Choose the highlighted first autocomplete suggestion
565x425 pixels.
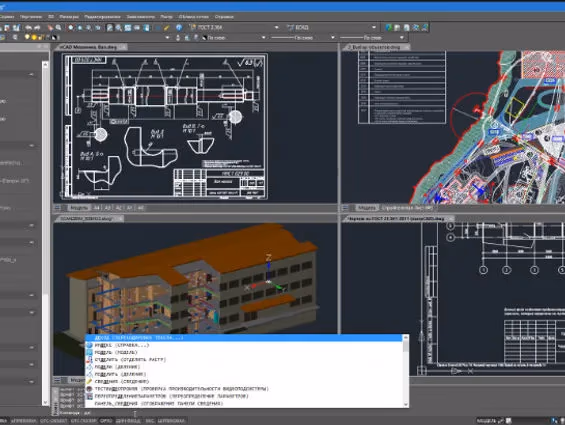(244, 338)
